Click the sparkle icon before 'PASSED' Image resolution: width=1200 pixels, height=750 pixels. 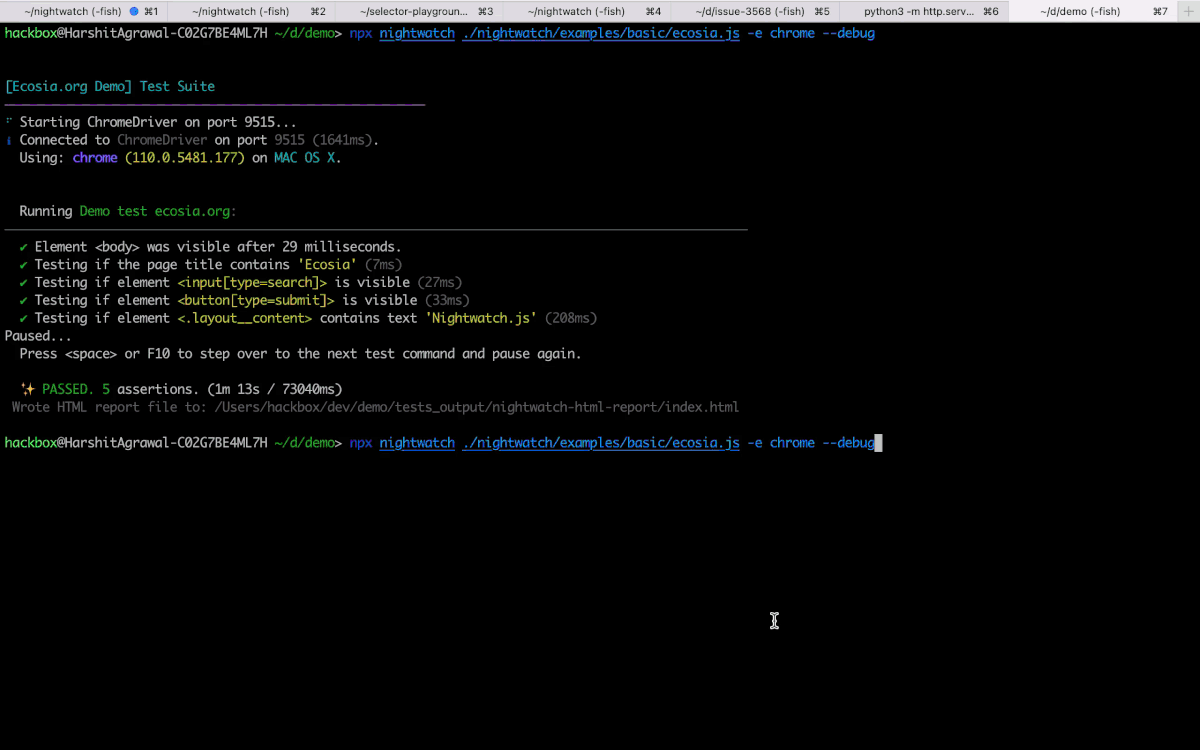tap(27, 390)
